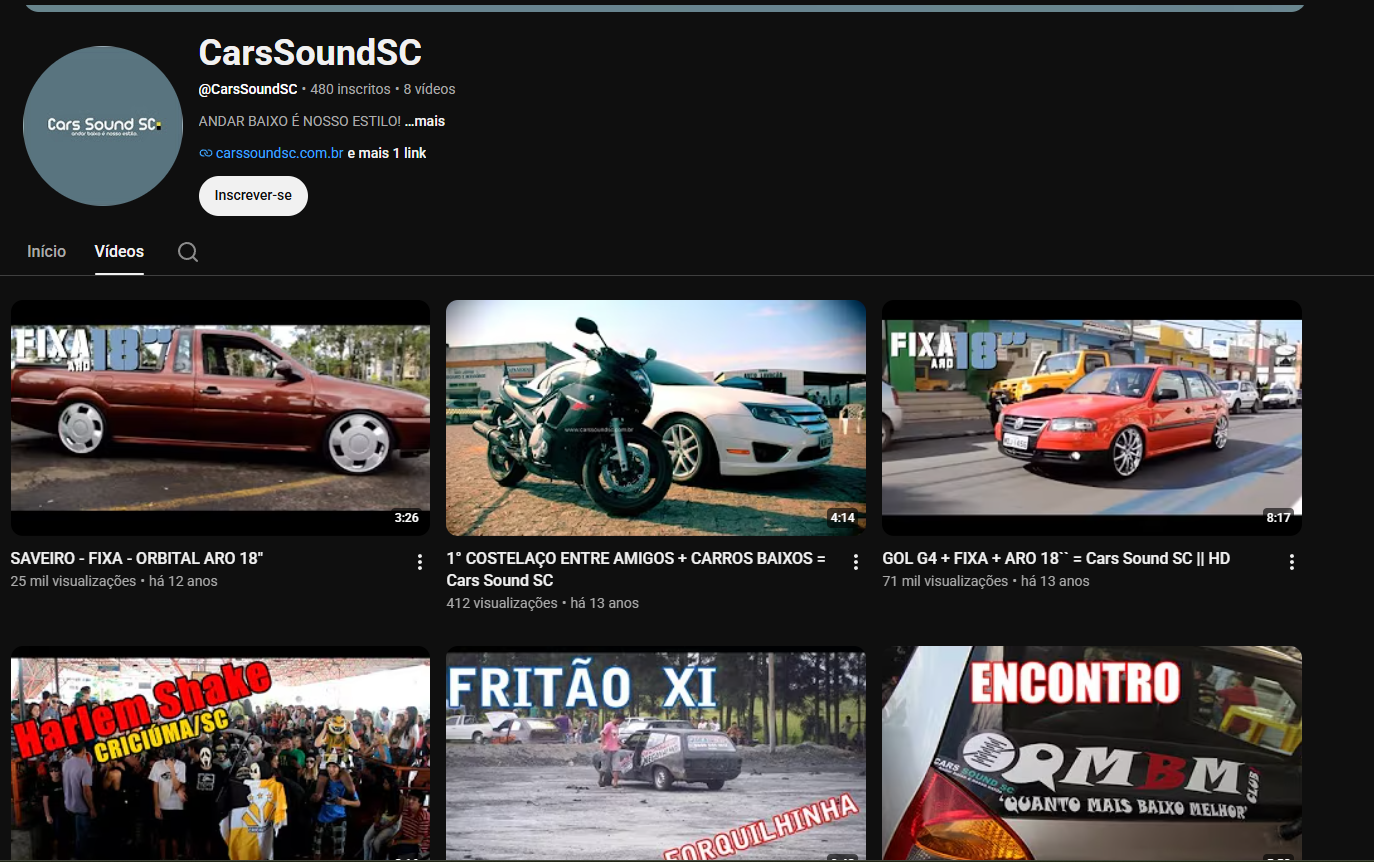
Task: Click the CarsSoundSC channel name heading
Action: click(x=310, y=52)
